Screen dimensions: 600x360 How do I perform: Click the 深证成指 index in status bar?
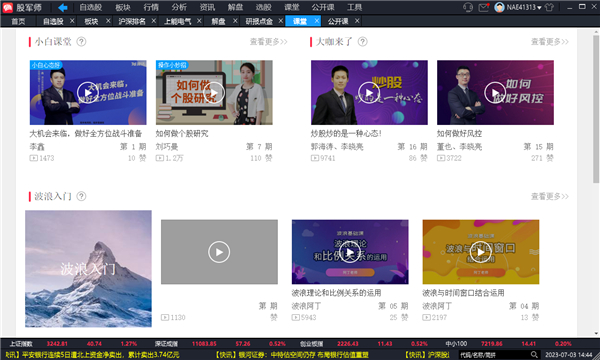(x=166, y=344)
